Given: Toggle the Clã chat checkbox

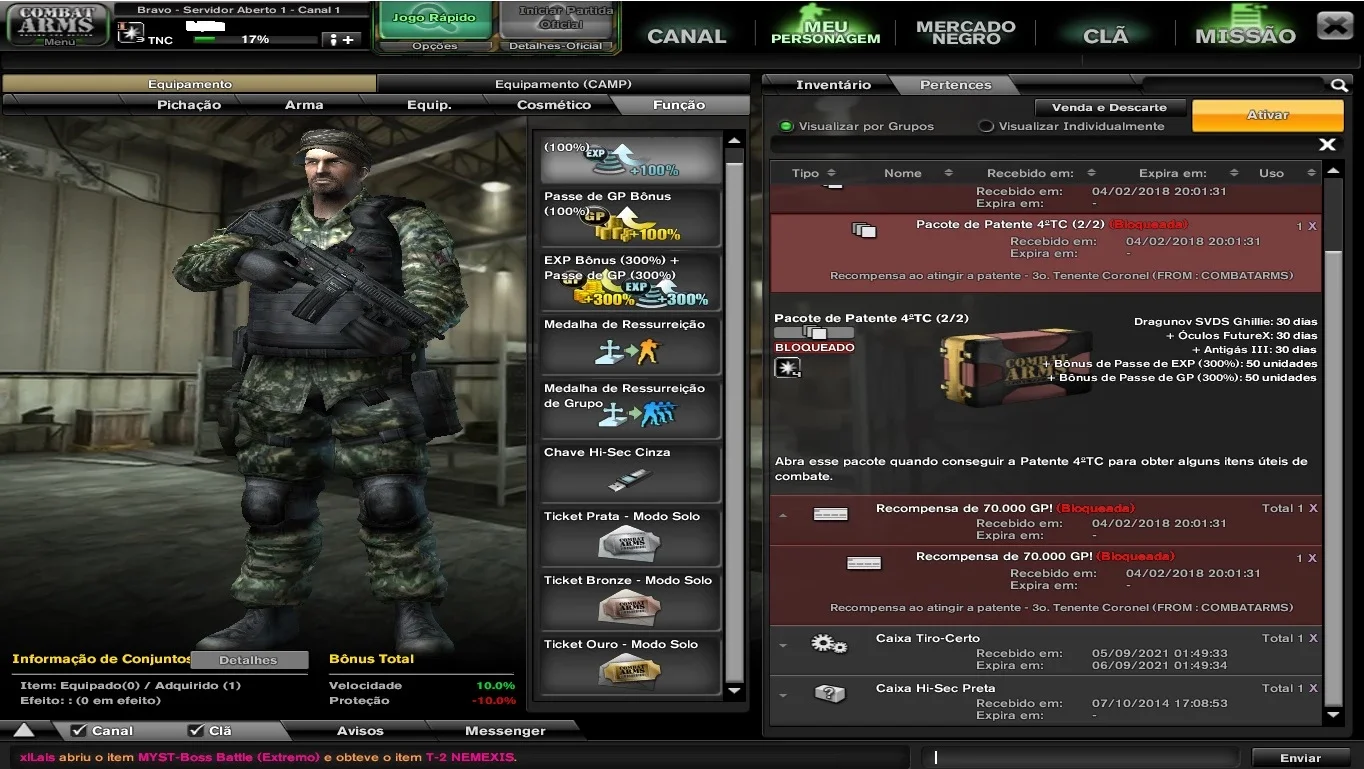Looking at the screenshot, I should 195,731.
